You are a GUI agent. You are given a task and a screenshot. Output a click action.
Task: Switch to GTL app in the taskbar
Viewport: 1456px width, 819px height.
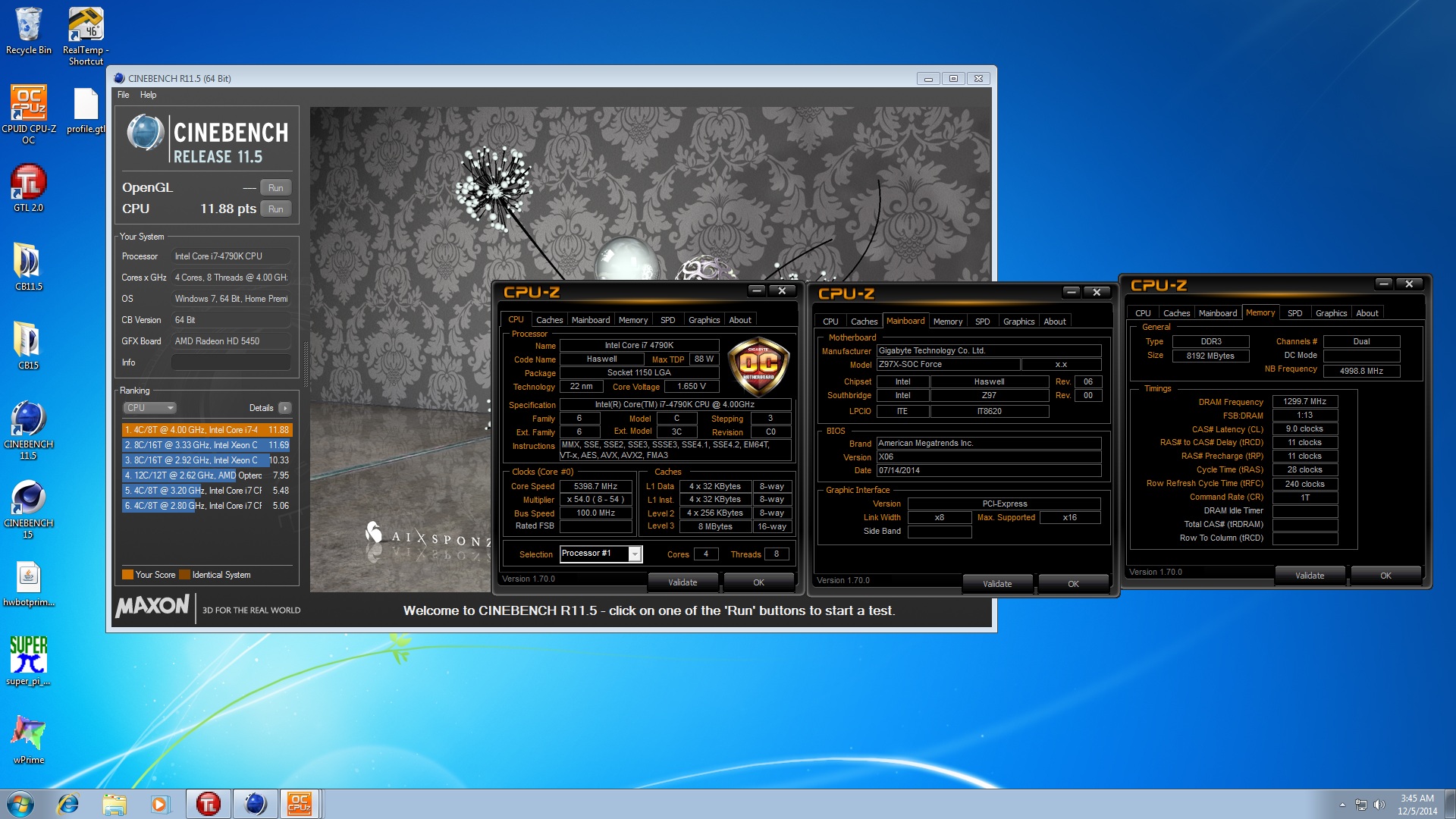point(208,804)
